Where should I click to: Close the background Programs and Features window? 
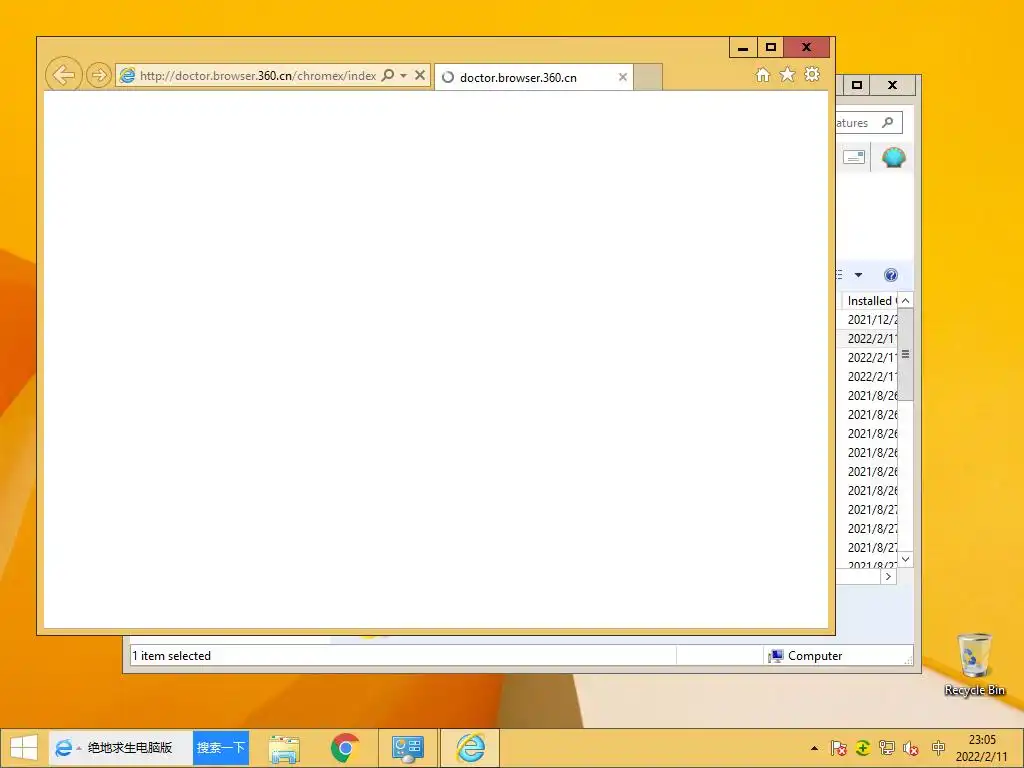[x=893, y=85]
